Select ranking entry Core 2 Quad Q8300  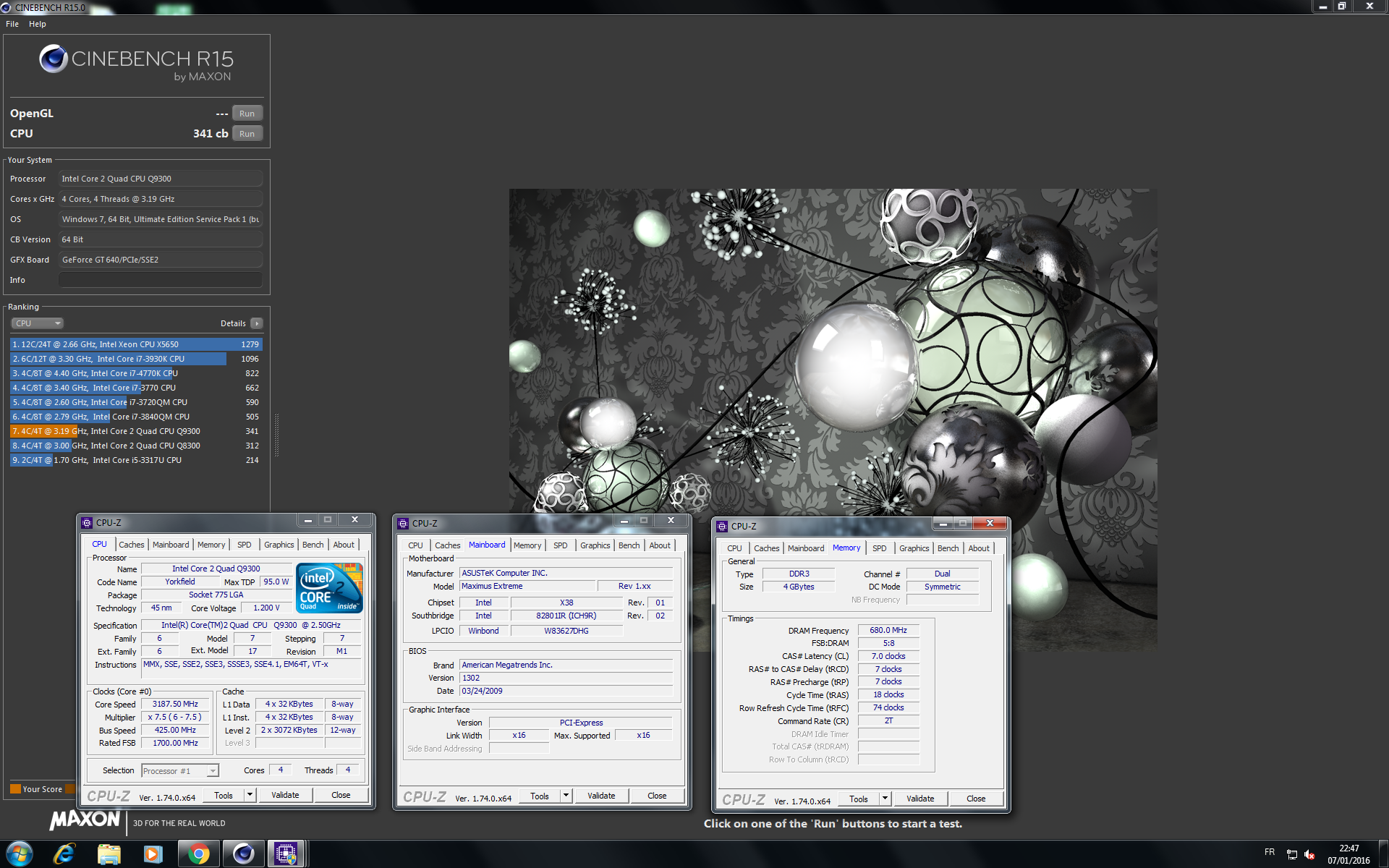[136, 446]
